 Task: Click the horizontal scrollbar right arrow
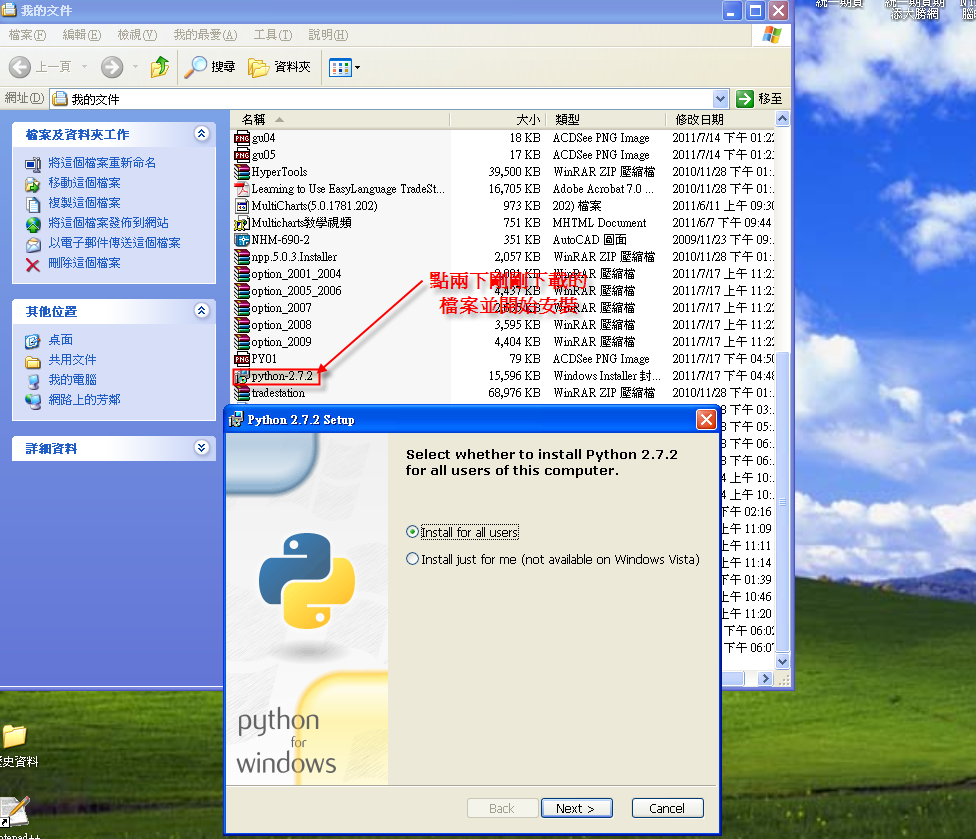pos(765,678)
